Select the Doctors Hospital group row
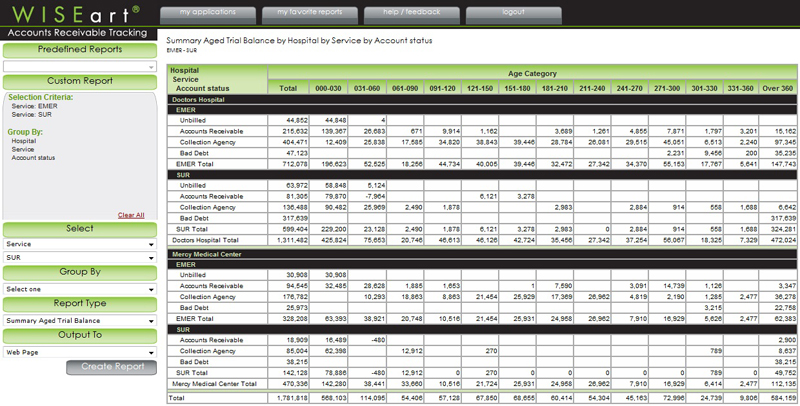This screenshot has height=406, width=800. (x=482, y=100)
